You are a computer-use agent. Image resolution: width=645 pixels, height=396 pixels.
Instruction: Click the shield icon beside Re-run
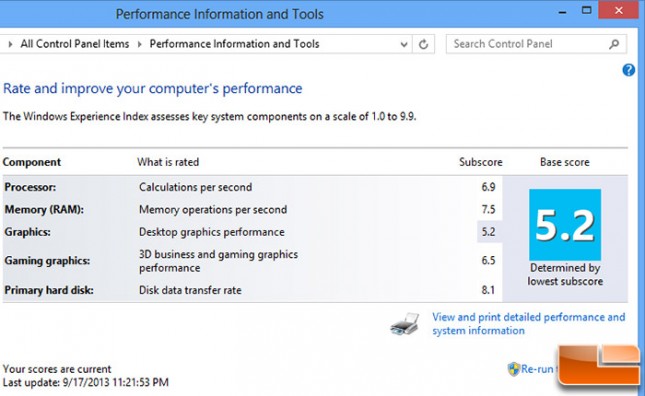pyautogui.click(x=513, y=369)
